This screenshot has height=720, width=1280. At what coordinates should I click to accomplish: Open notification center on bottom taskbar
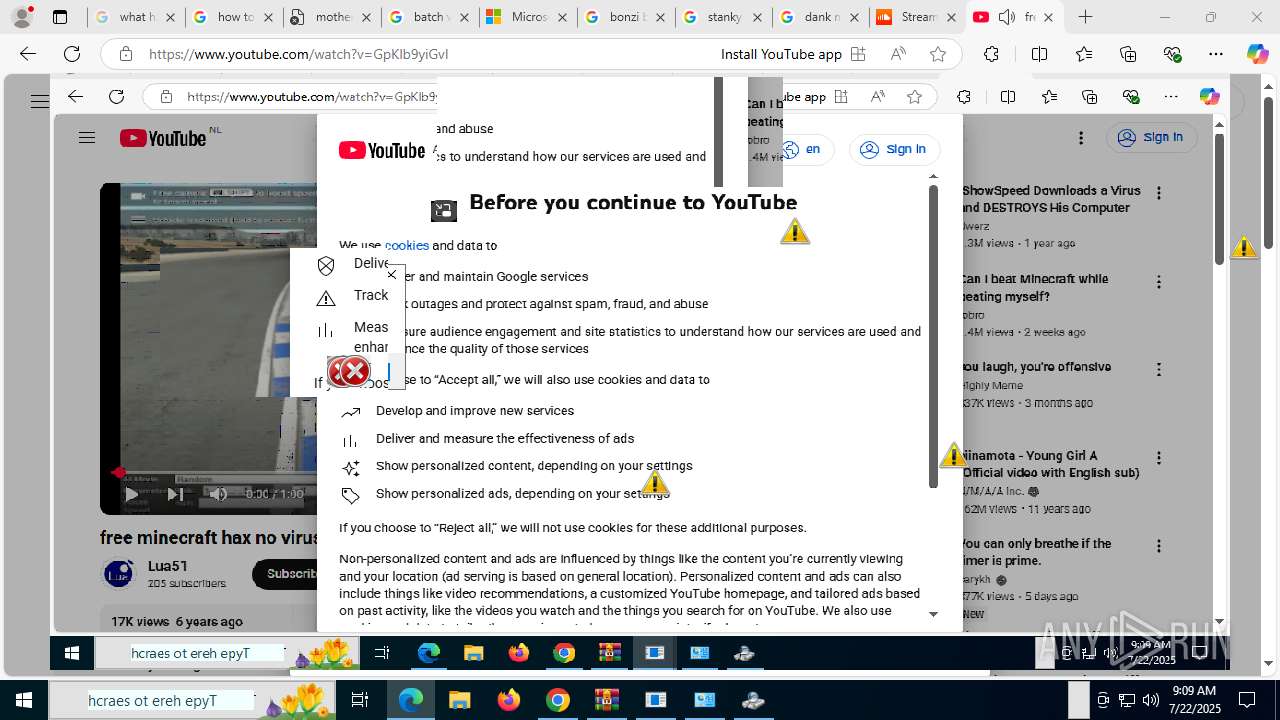1247,700
